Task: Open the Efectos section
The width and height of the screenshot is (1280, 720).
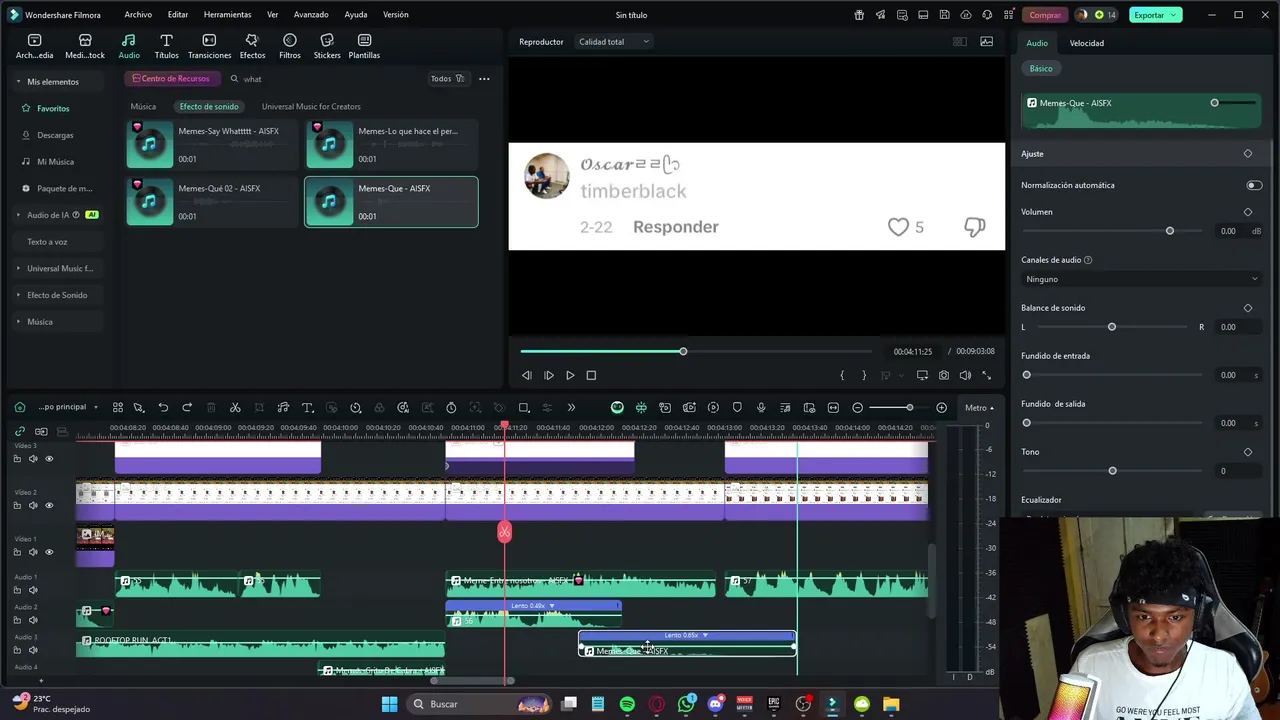Action: pos(252,46)
